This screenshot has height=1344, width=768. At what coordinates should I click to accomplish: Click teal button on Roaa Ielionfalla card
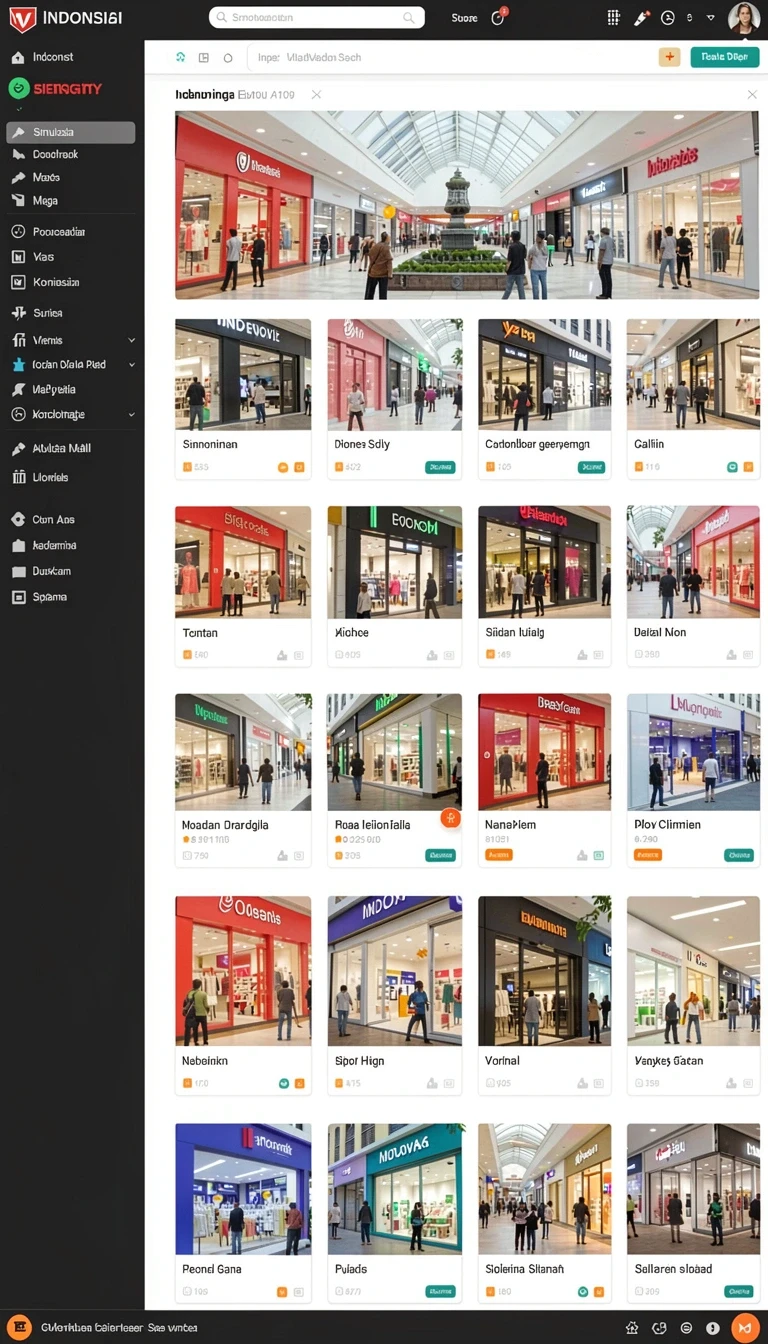[x=440, y=855]
